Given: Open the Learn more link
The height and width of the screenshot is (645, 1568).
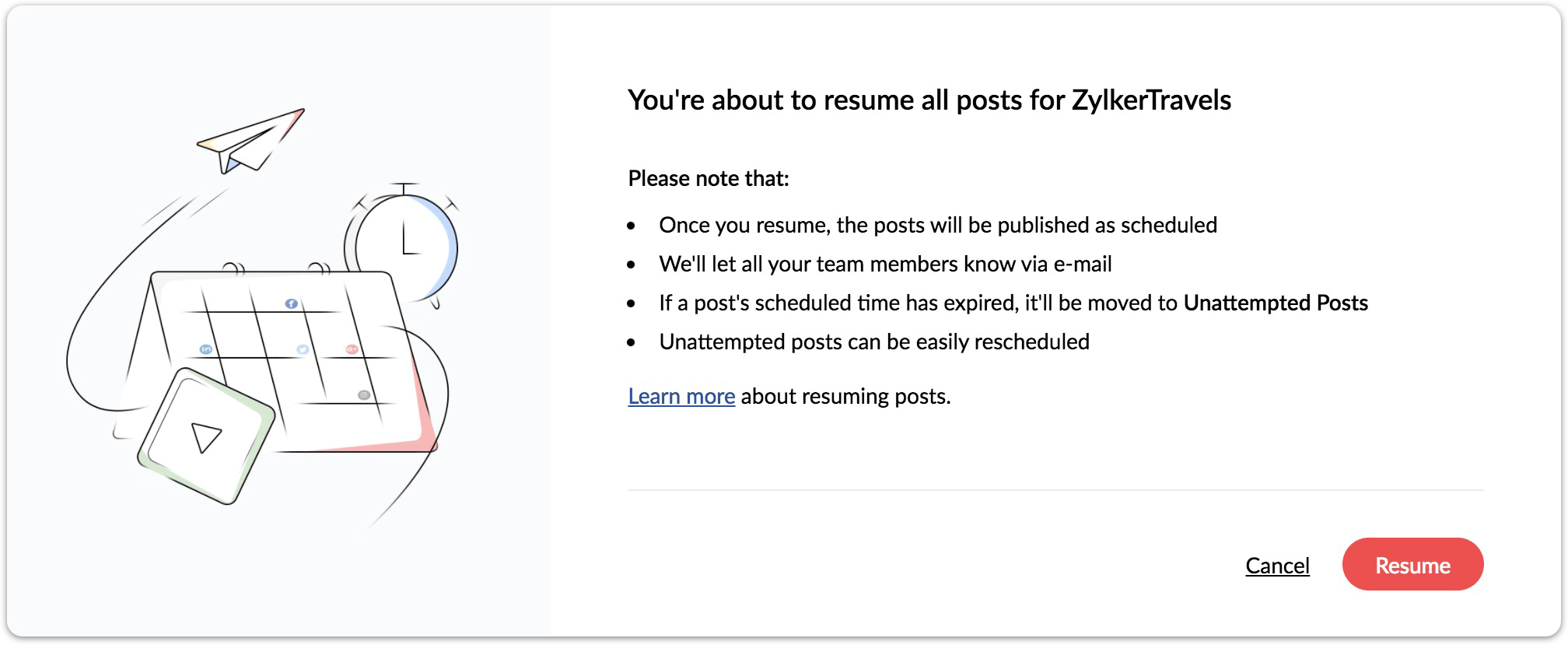Looking at the screenshot, I should pos(681,397).
